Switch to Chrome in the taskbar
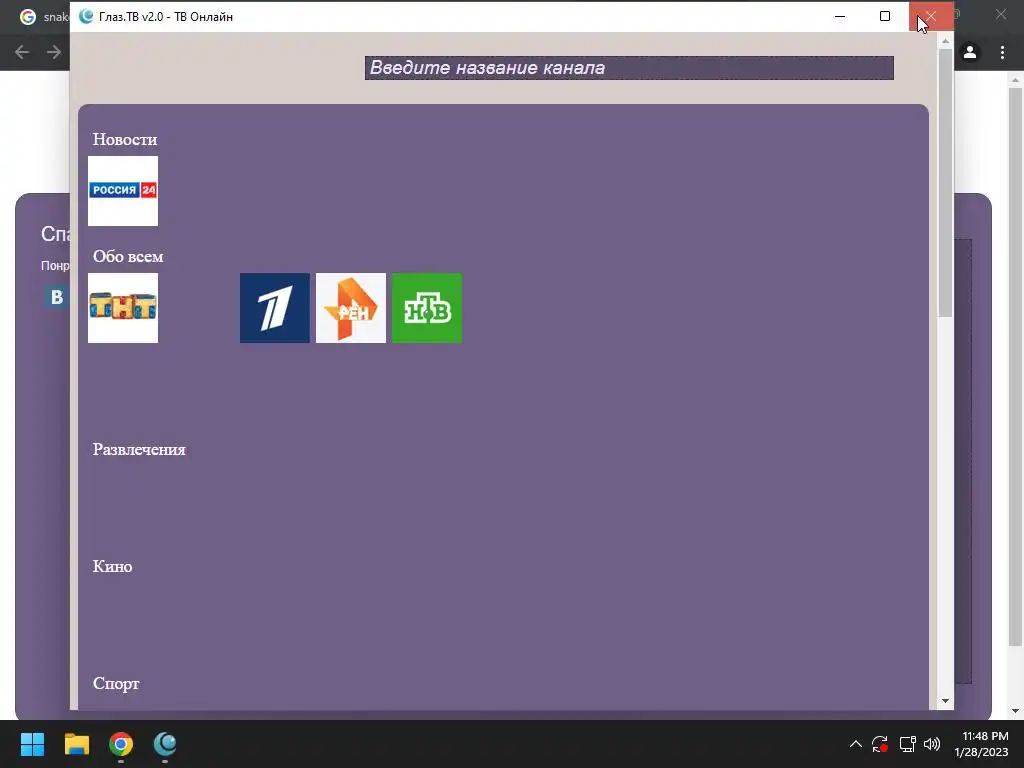 tap(121, 744)
